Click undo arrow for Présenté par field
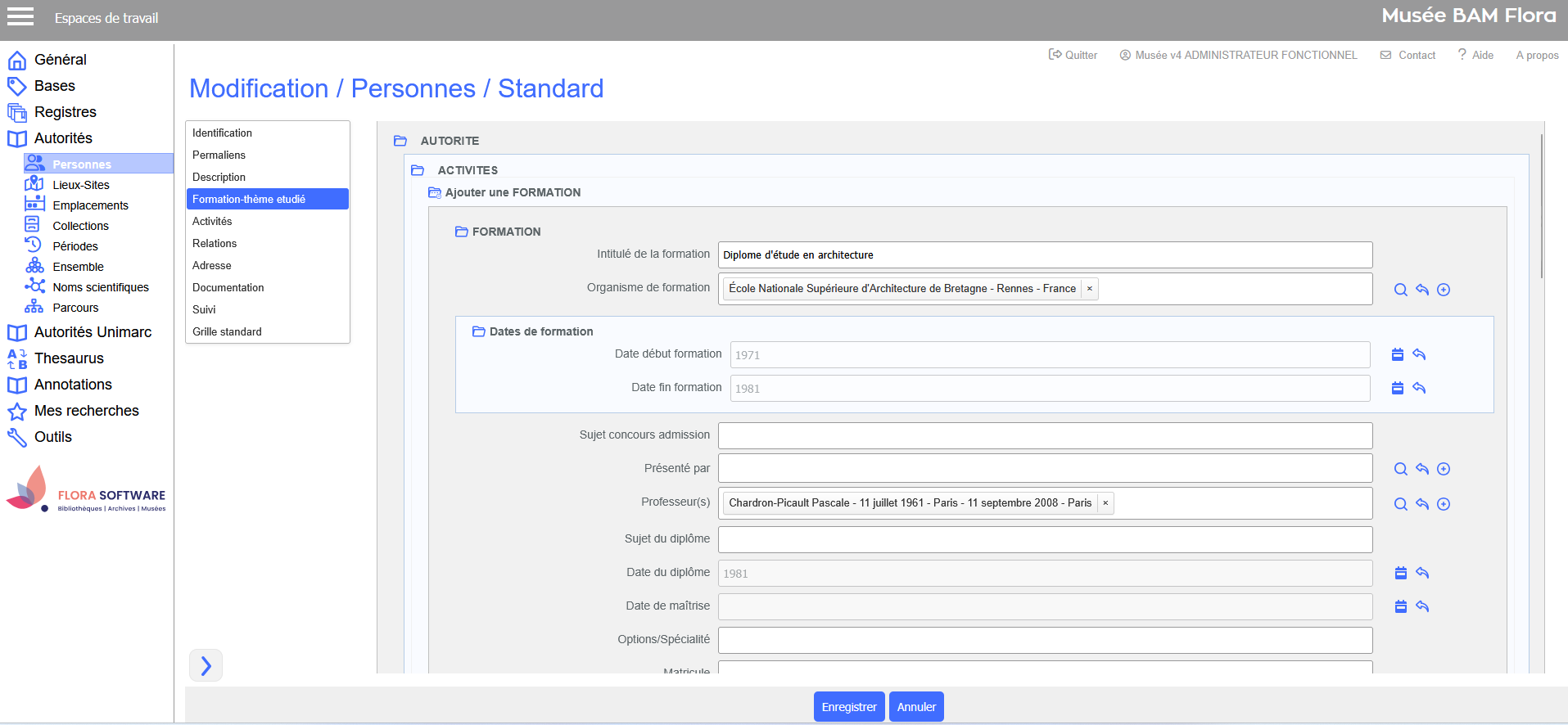 click(x=1422, y=469)
